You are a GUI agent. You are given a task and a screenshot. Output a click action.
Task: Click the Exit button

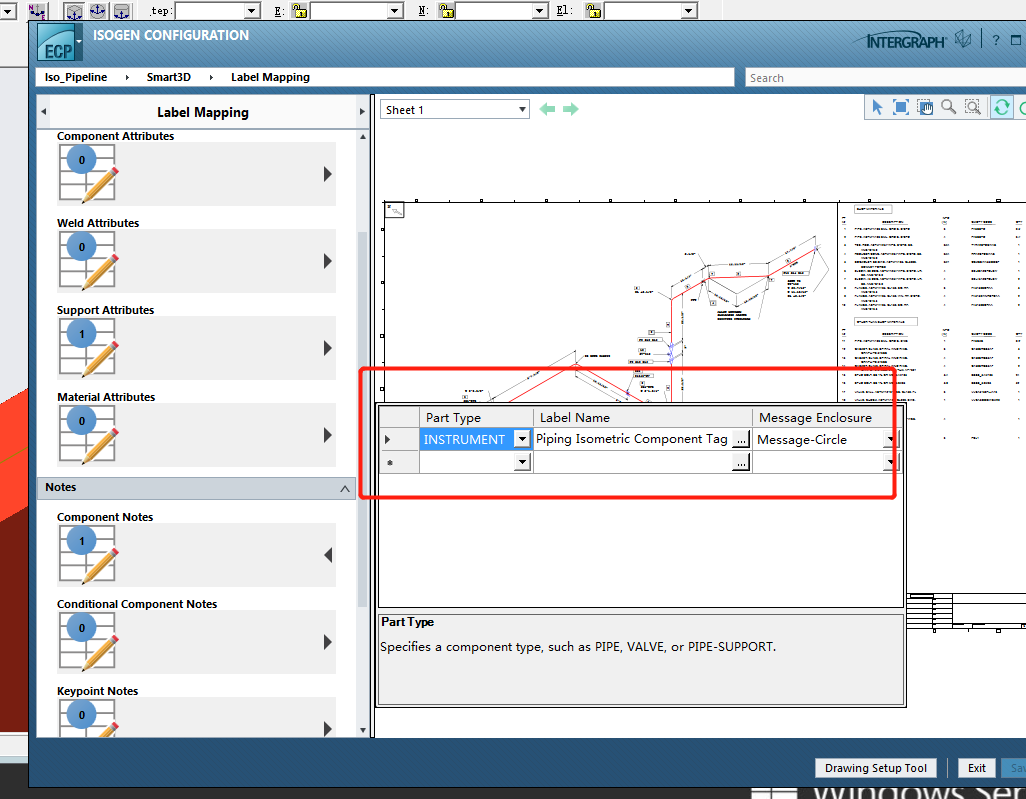tap(976, 768)
